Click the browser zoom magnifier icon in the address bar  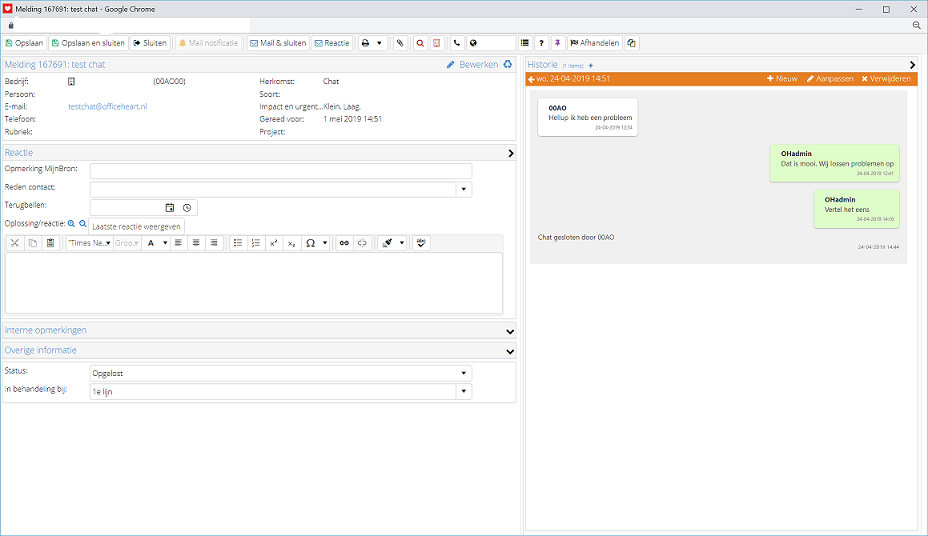(916, 25)
